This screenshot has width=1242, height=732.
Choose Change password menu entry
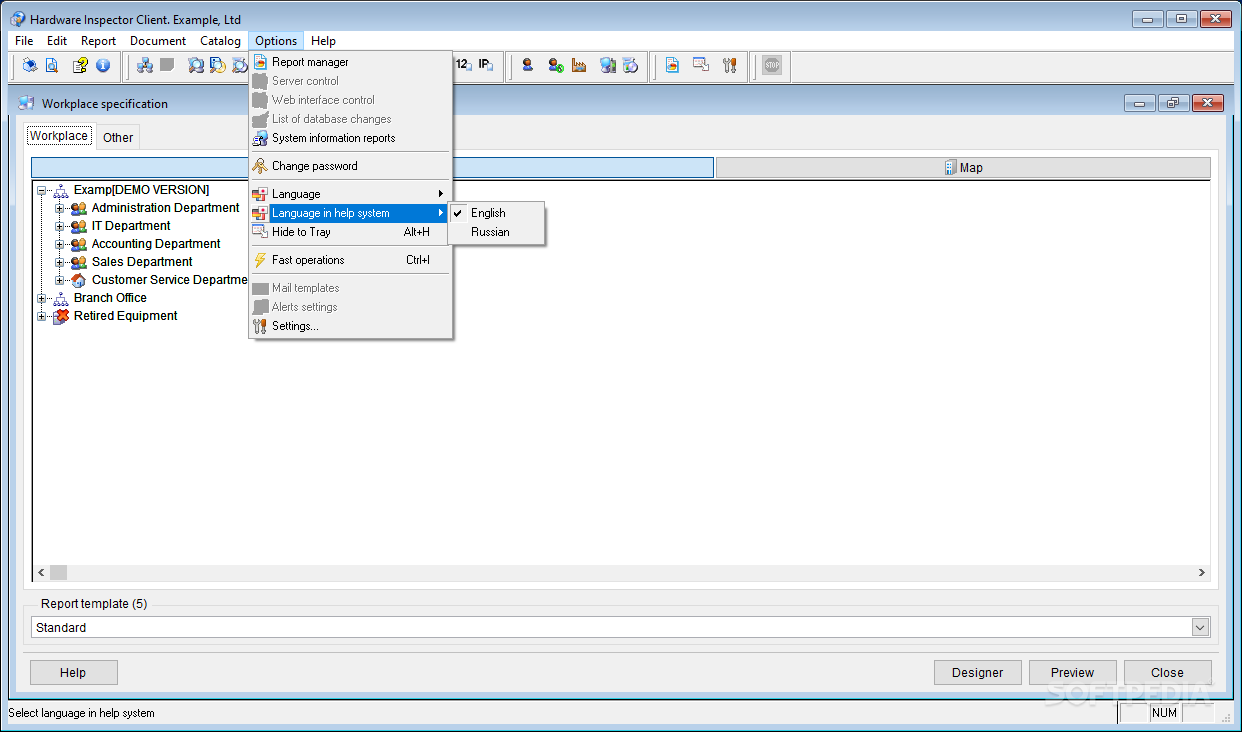(x=350, y=166)
